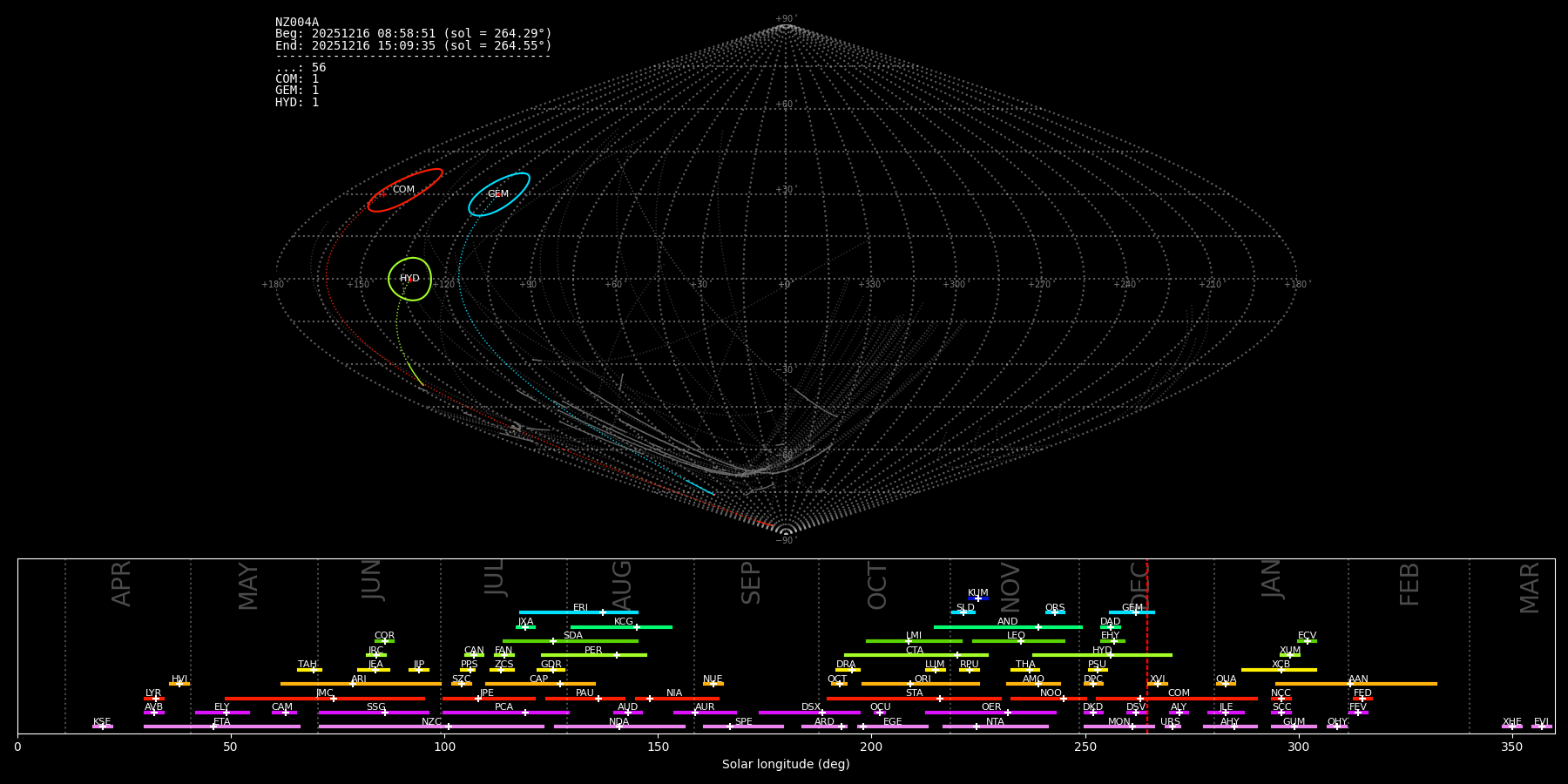Click the red COM radiant ellipse

[404, 190]
